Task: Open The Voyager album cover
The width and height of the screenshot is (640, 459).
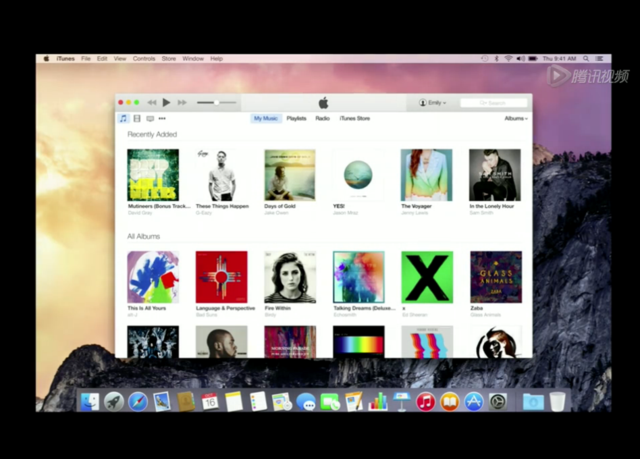Action: tap(426, 175)
